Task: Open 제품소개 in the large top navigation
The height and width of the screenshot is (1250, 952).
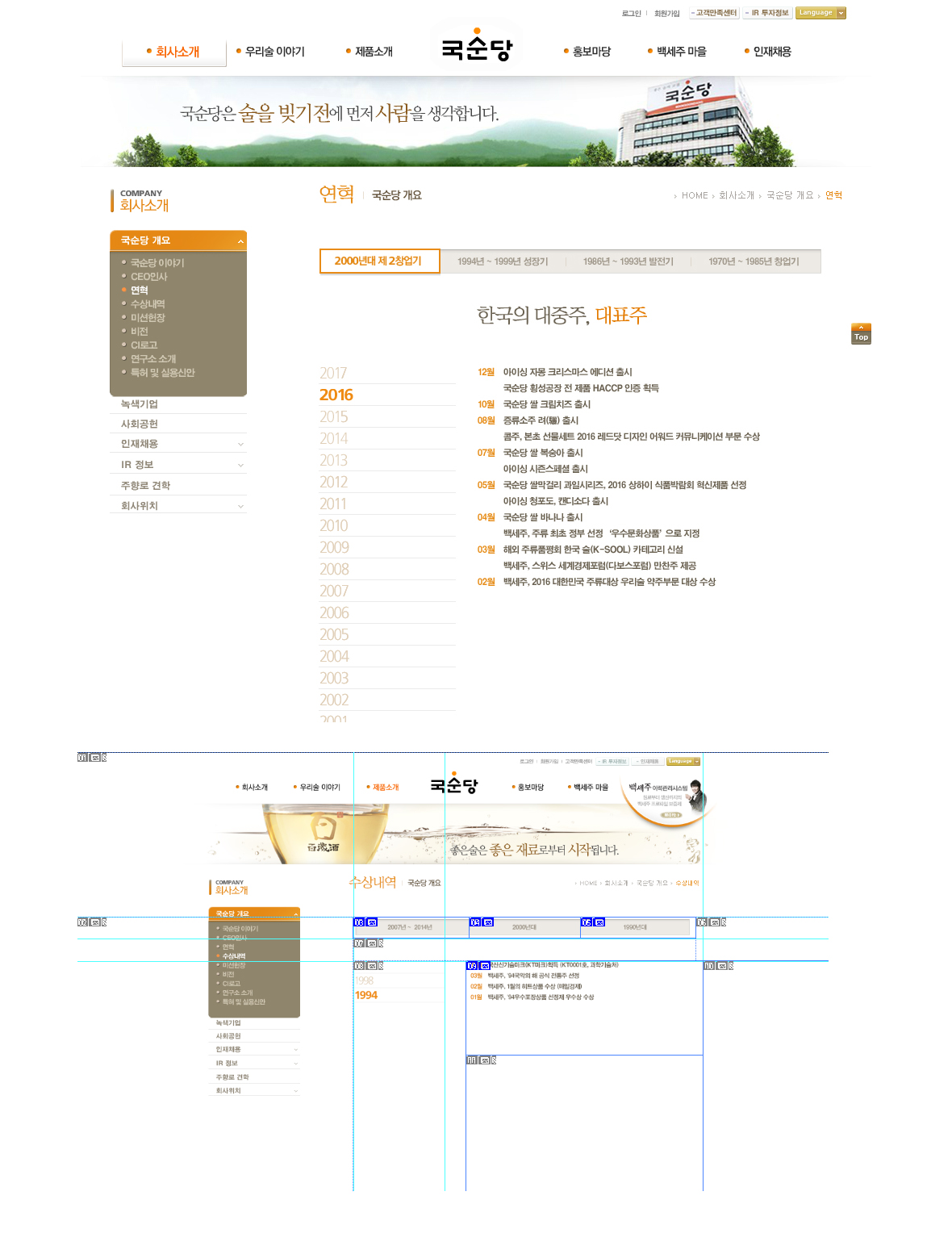Action: click(x=370, y=52)
